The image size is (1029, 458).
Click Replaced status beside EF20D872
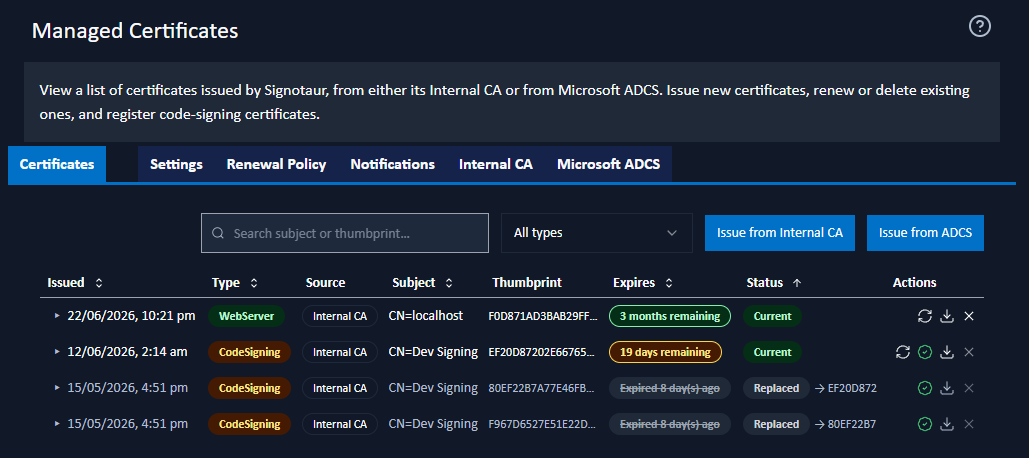(x=776, y=388)
